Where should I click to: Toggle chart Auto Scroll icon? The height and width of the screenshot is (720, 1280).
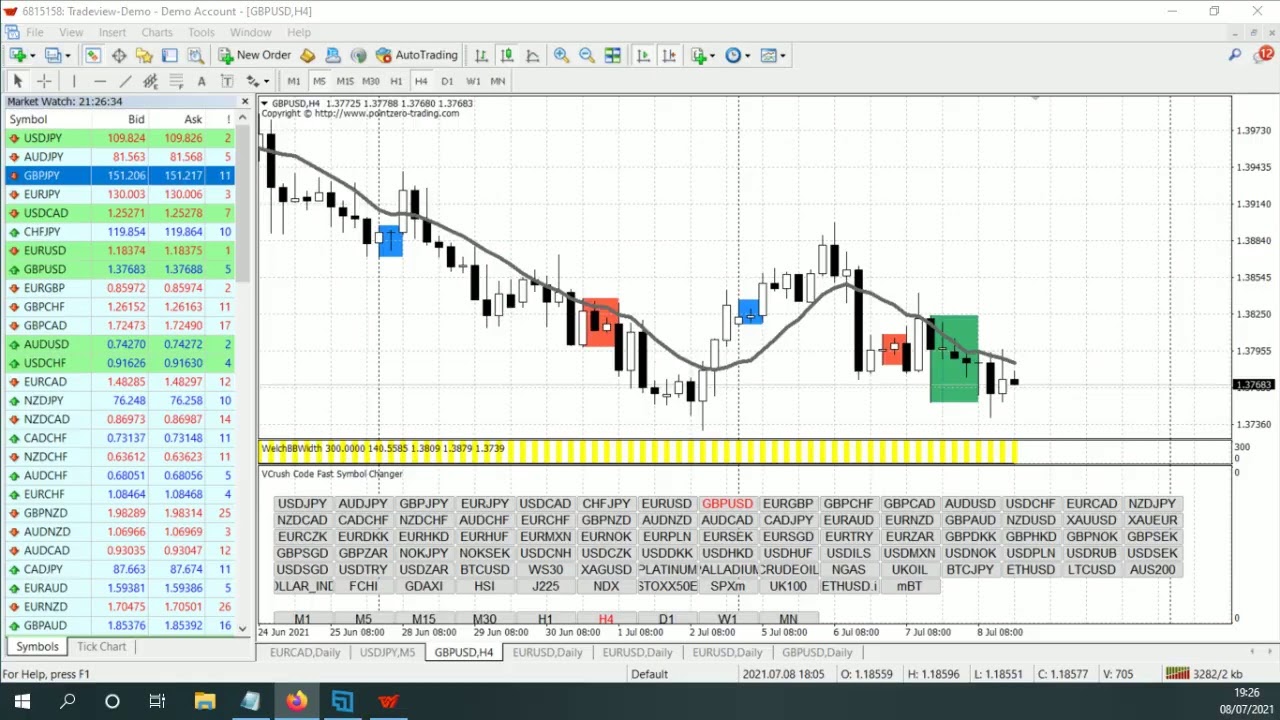643,56
